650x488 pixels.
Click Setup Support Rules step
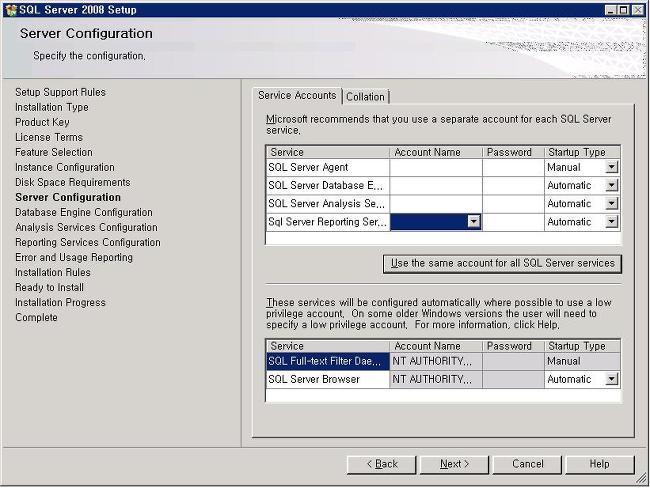pyautogui.click(x=61, y=92)
